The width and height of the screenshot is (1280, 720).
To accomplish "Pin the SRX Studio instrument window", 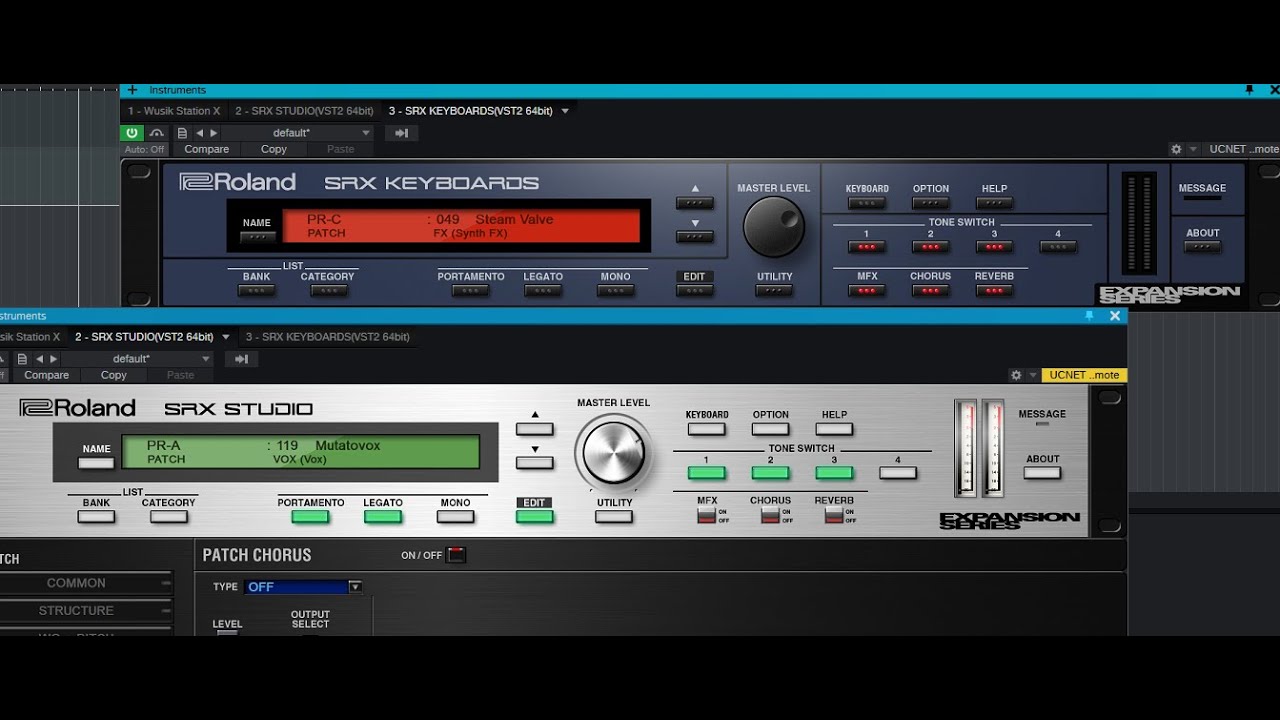I will coord(1089,316).
